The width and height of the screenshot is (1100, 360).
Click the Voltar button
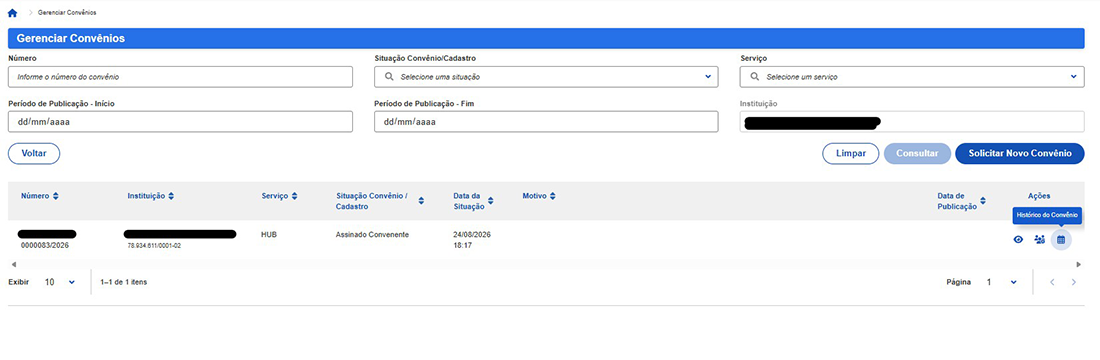click(x=34, y=154)
